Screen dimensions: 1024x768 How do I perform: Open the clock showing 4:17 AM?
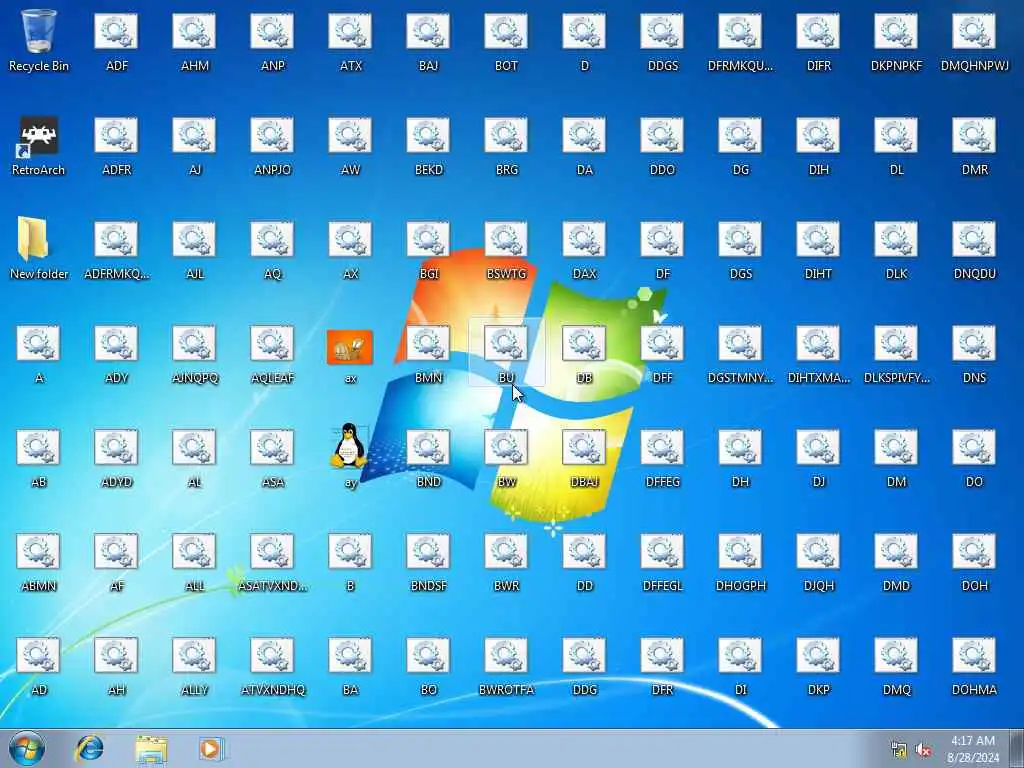tap(973, 749)
